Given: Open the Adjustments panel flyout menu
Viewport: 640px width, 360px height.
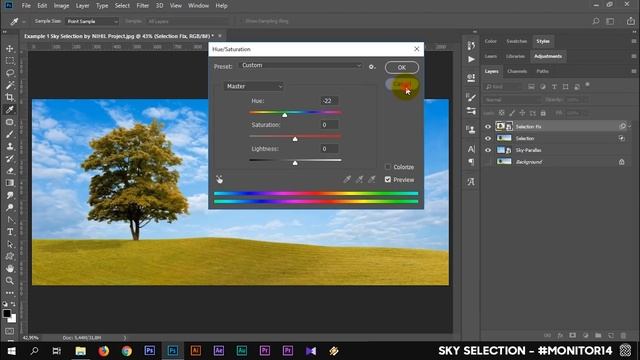Looking at the screenshot, I should click(x=633, y=56).
